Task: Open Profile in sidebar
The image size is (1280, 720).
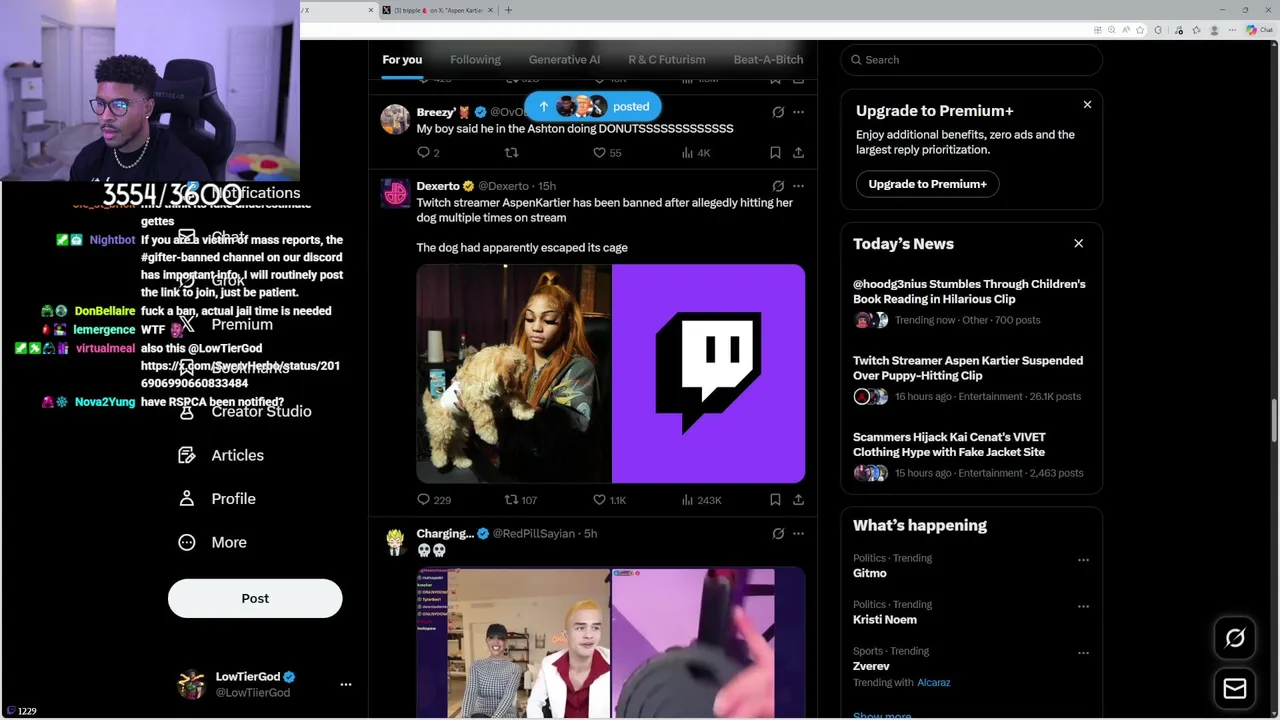Action: [233, 498]
